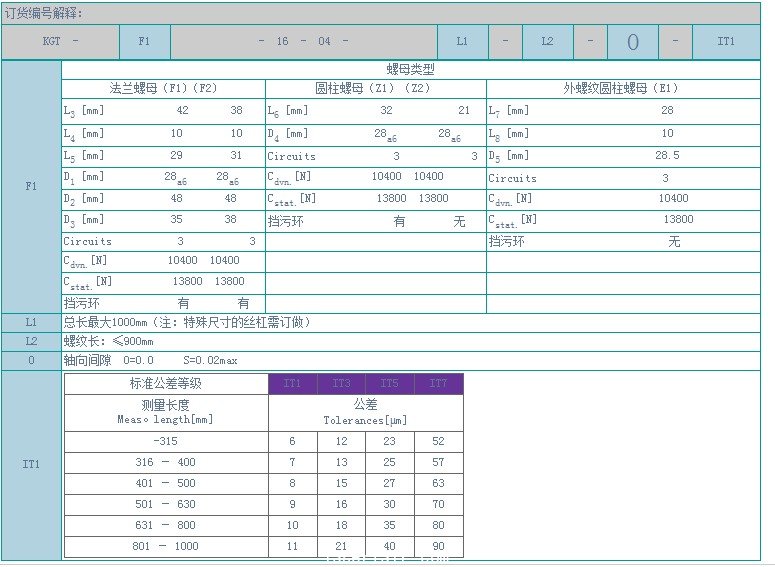775x567 pixels.
Task: Select the large 0 cell in order code row
Action: click(x=632, y=42)
